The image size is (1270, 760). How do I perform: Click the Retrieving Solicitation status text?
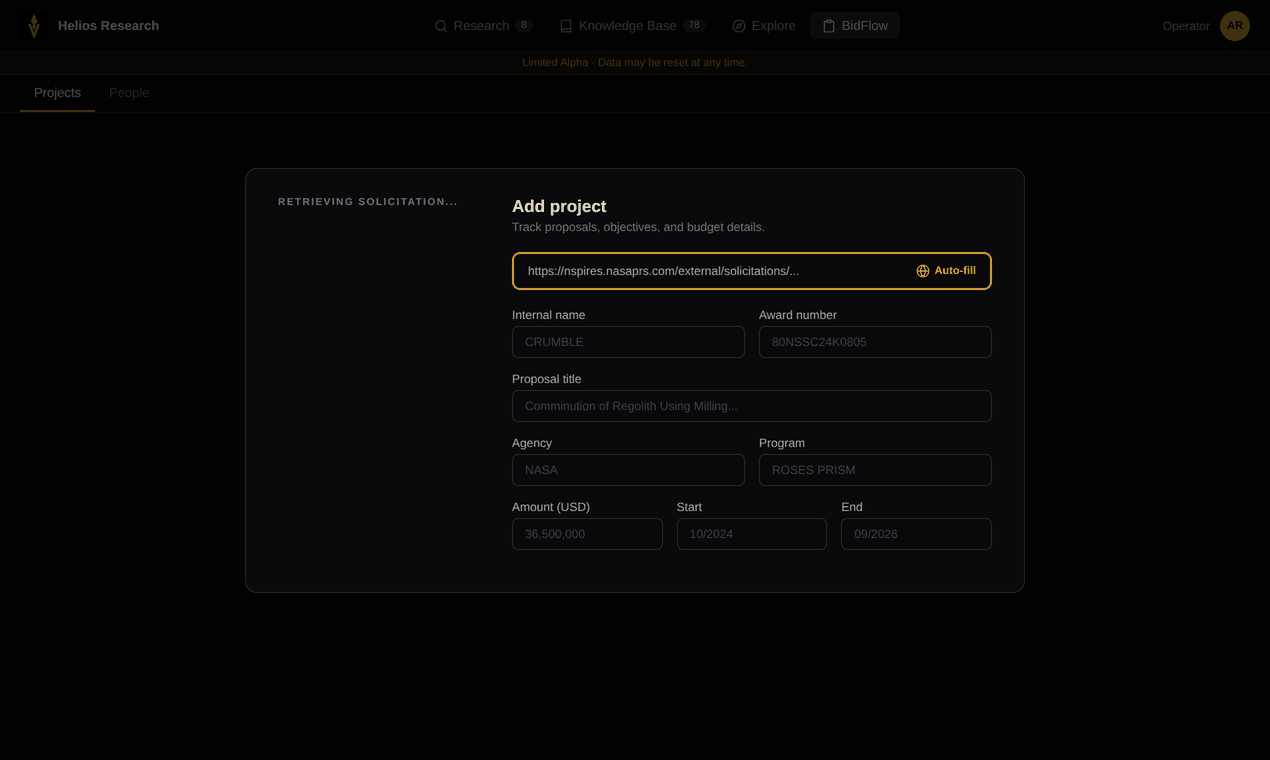[368, 202]
